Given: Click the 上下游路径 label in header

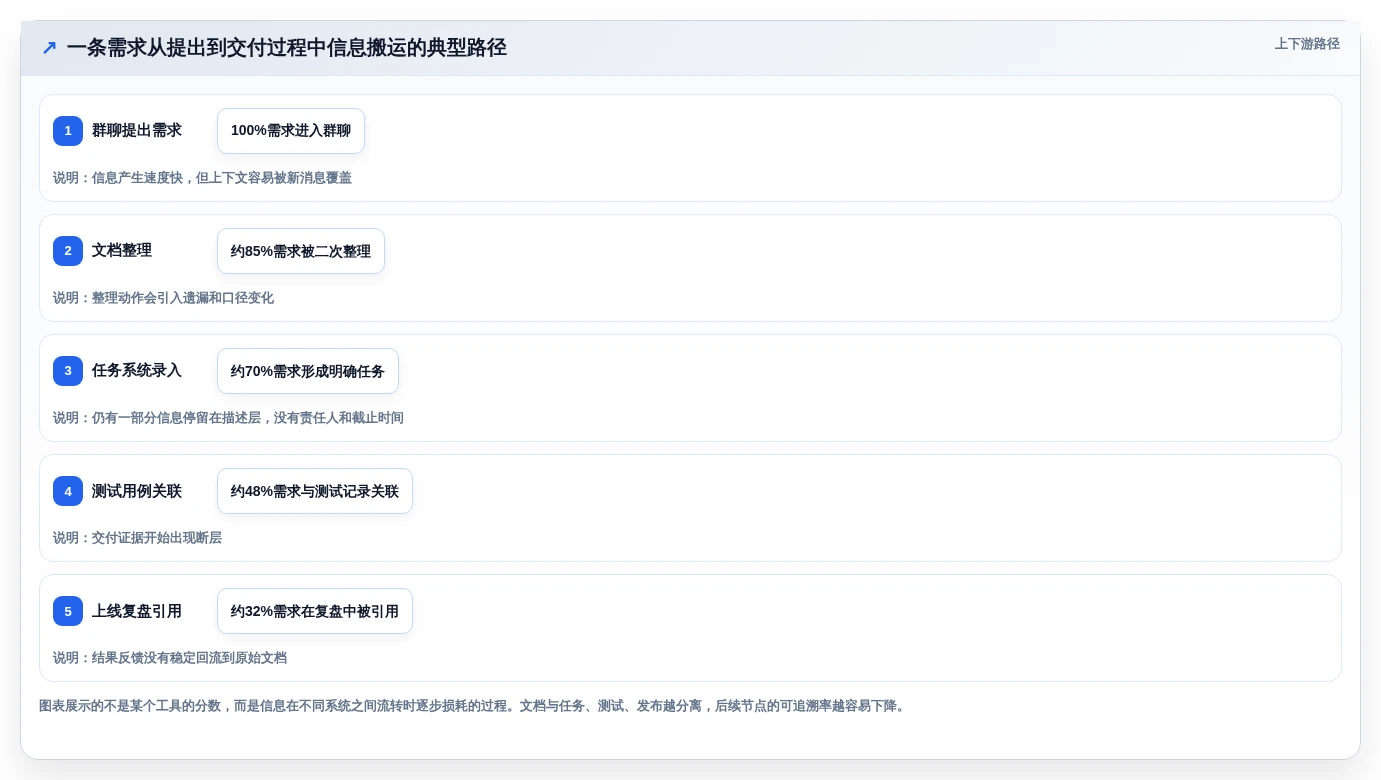Looking at the screenshot, I should point(1307,44).
